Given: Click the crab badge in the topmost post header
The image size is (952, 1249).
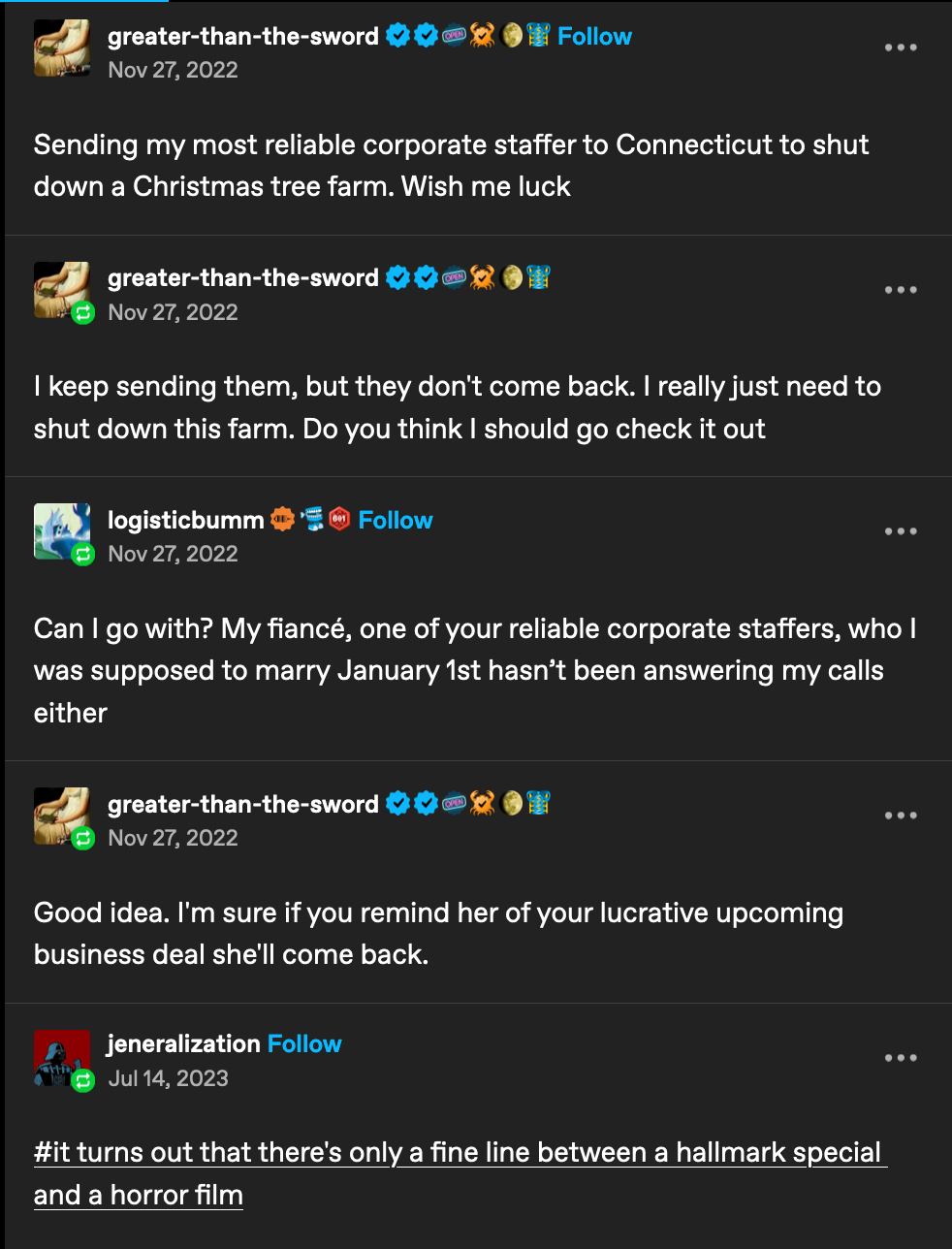Looking at the screenshot, I should click(483, 36).
